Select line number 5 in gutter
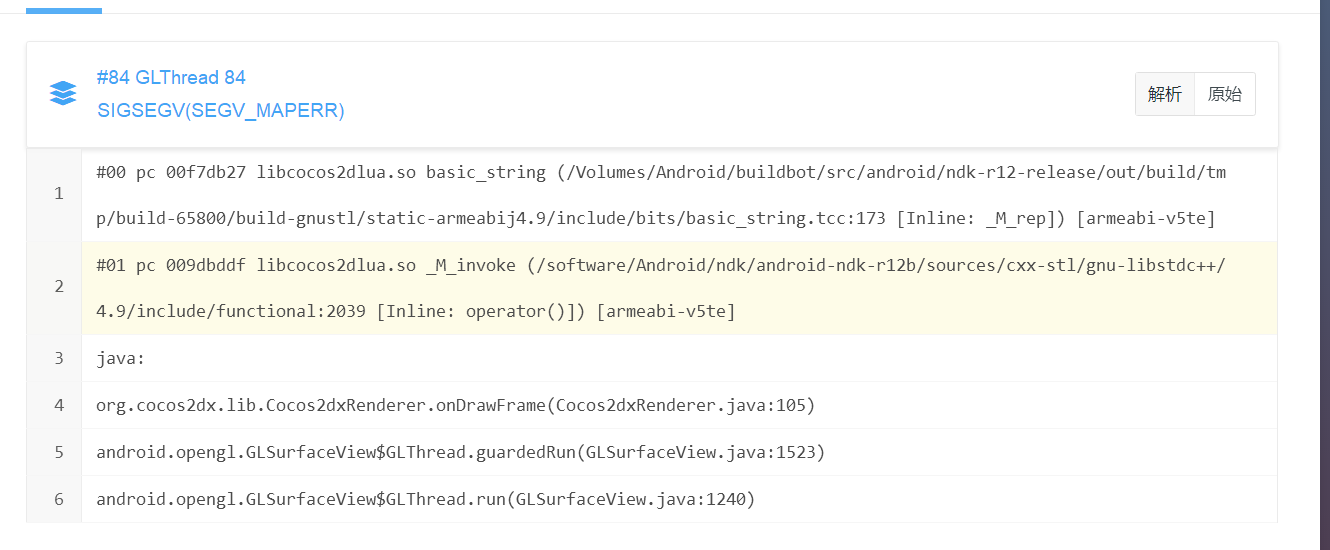 [59, 452]
